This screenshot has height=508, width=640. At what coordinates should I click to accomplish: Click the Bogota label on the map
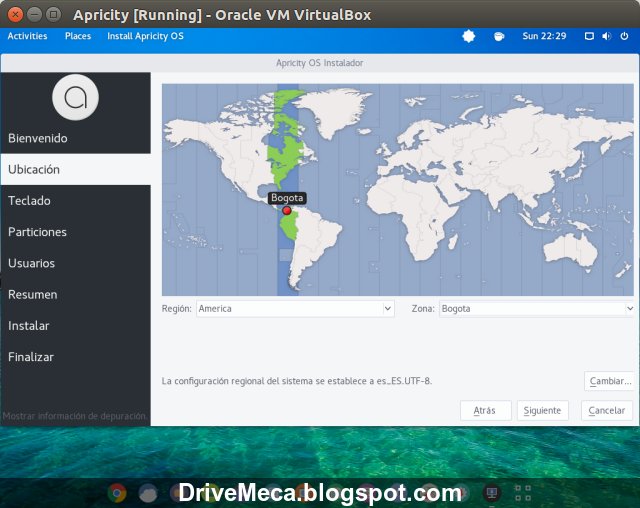[x=287, y=198]
